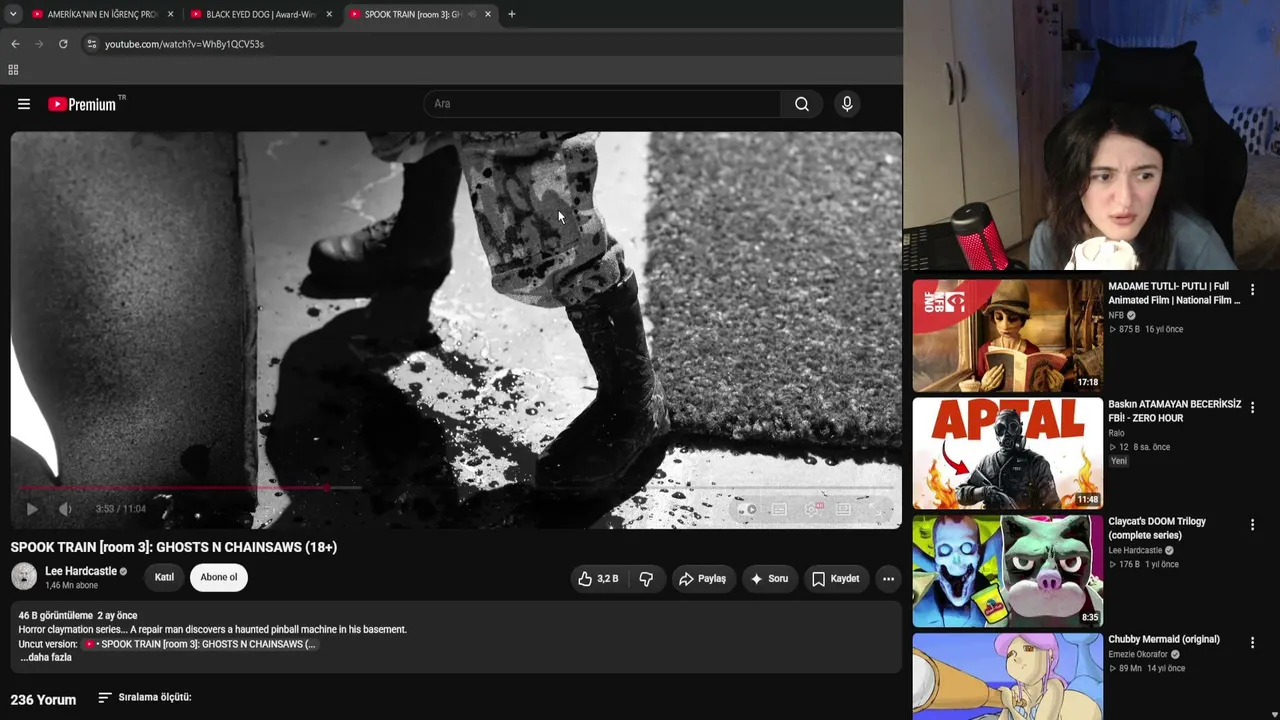Open a new browser tab
Image resolution: width=1280 pixels, height=720 pixels.
pyautogui.click(x=512, y=14)
